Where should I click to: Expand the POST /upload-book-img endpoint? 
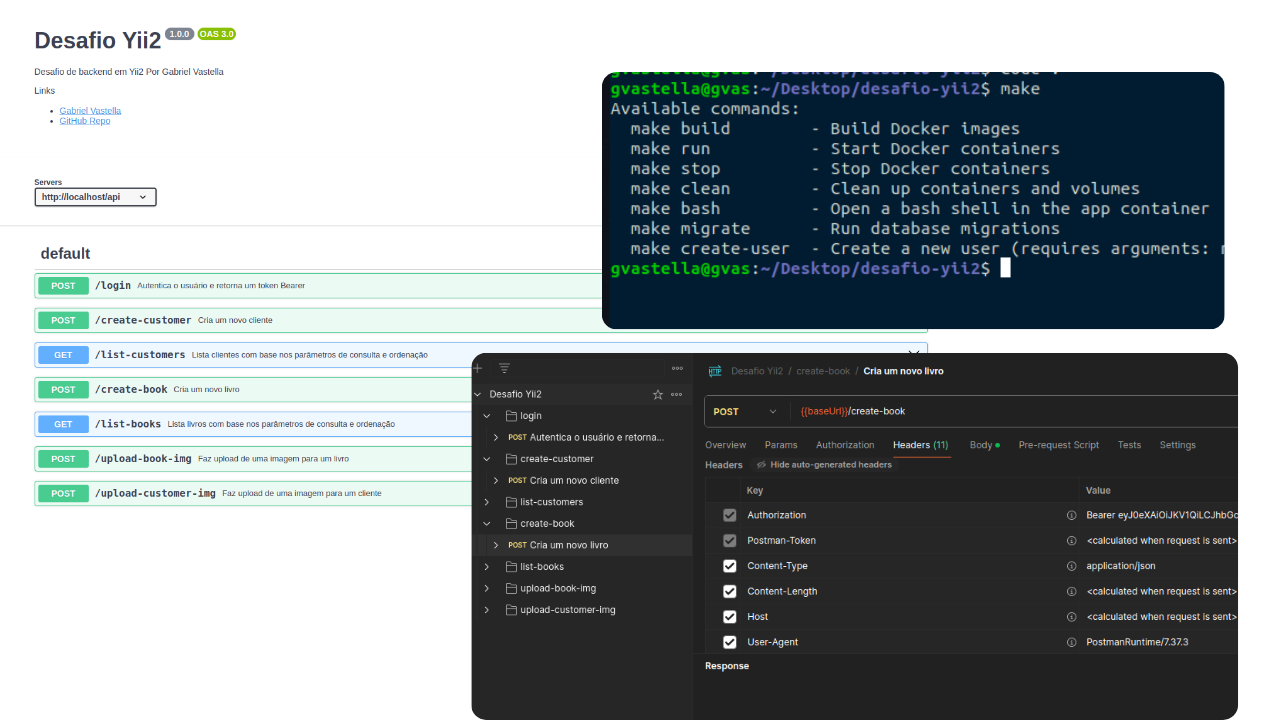pos(254,459)
